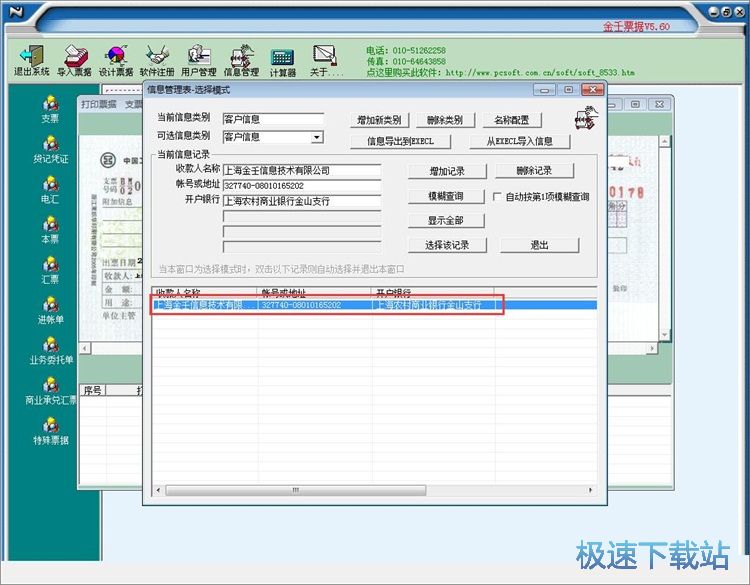Click 开户银行 column header in the list
The image size is (750, 585).
tap(433, 292)
